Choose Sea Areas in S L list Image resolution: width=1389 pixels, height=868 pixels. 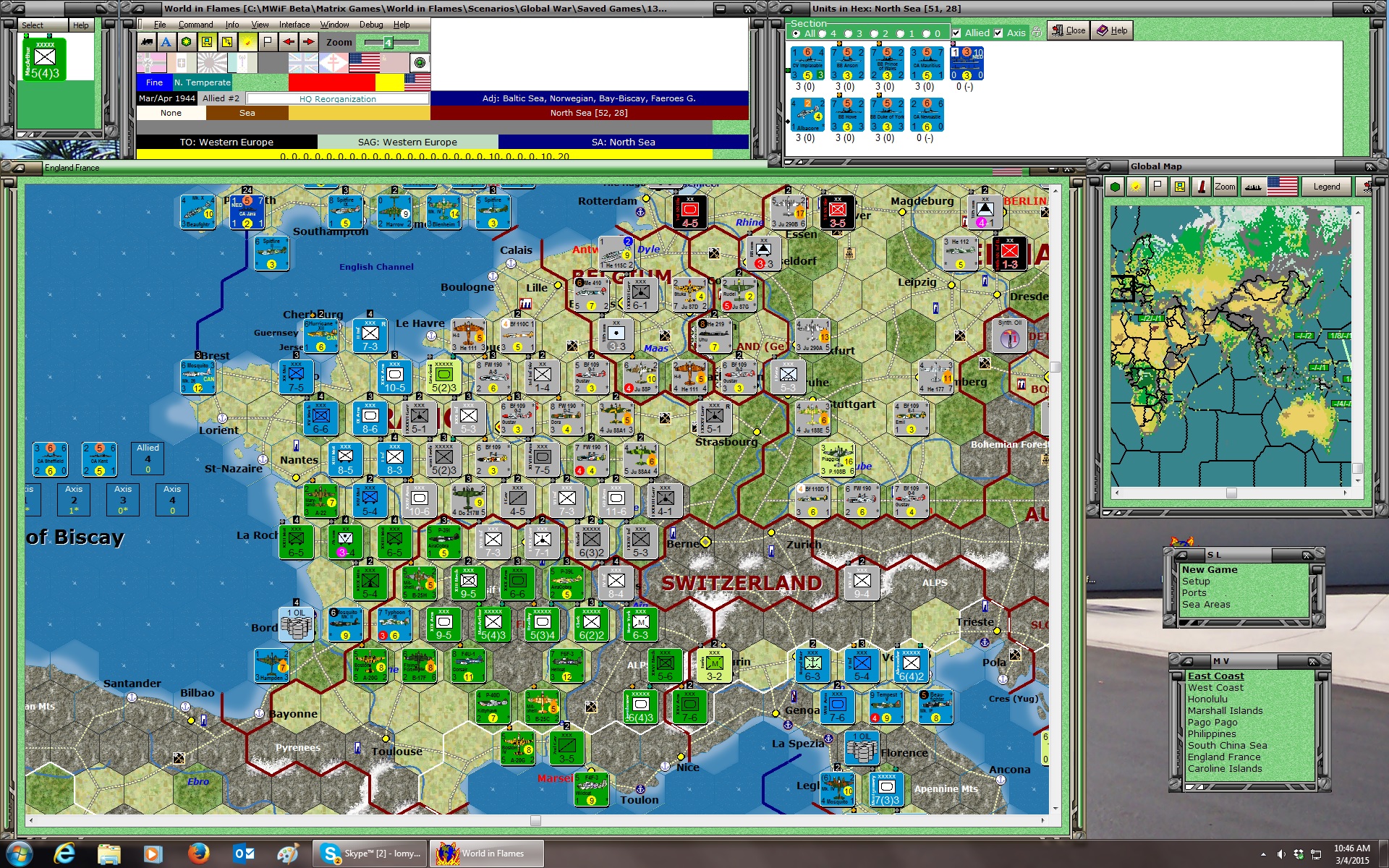click(1206, 605)
